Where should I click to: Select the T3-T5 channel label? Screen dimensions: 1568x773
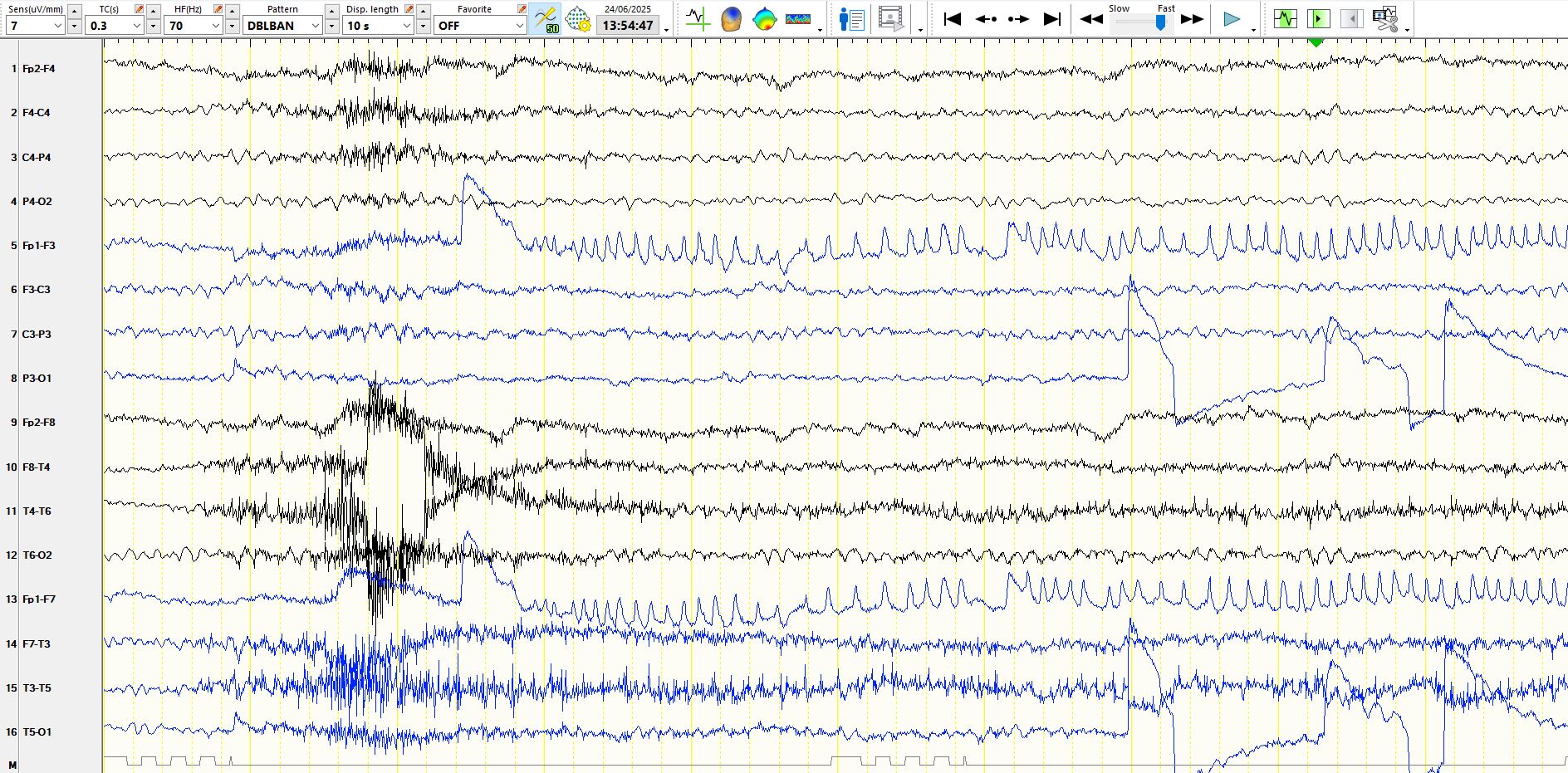click(37, 688)
